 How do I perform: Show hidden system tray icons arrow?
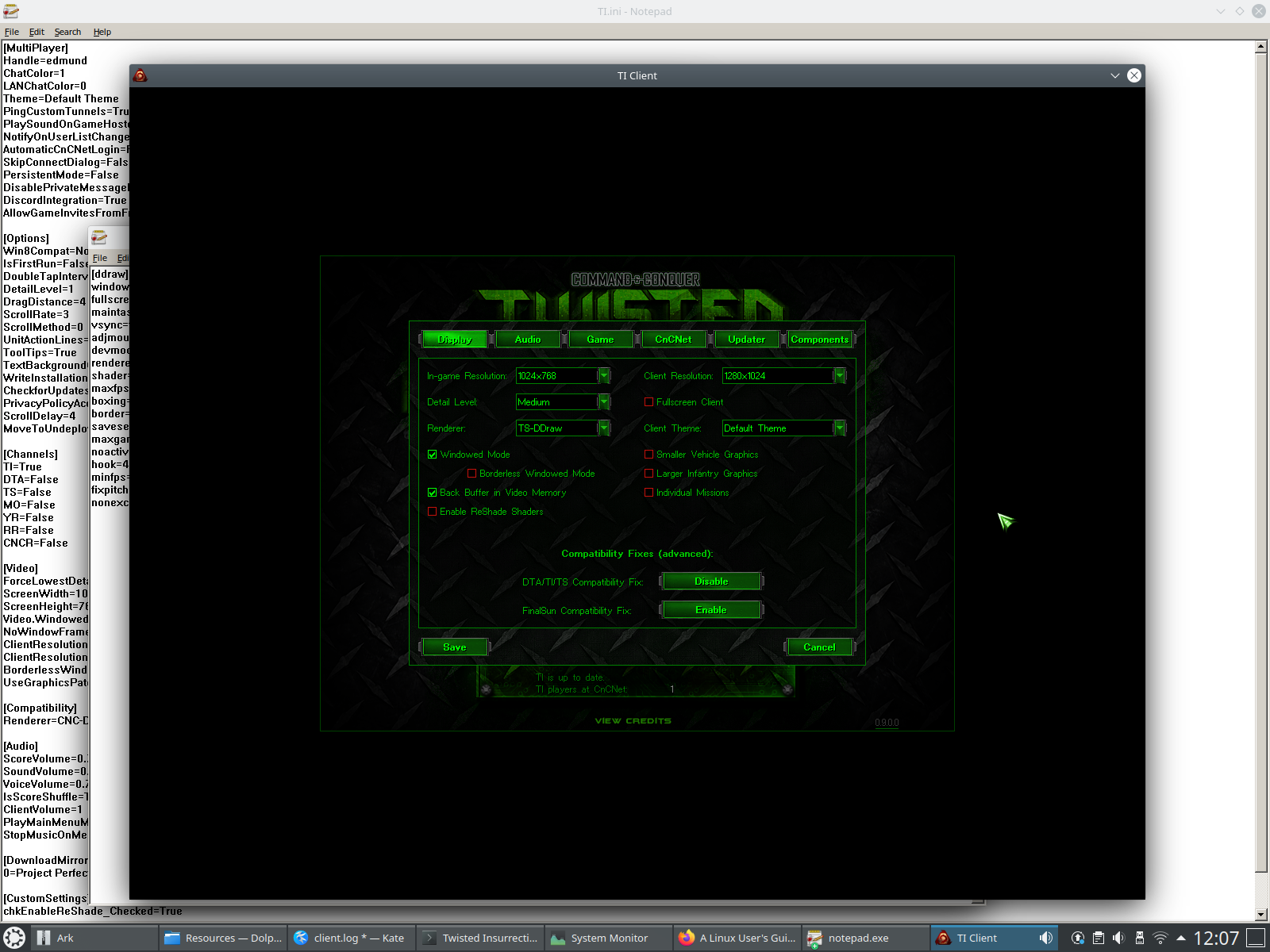point(1181,938)
